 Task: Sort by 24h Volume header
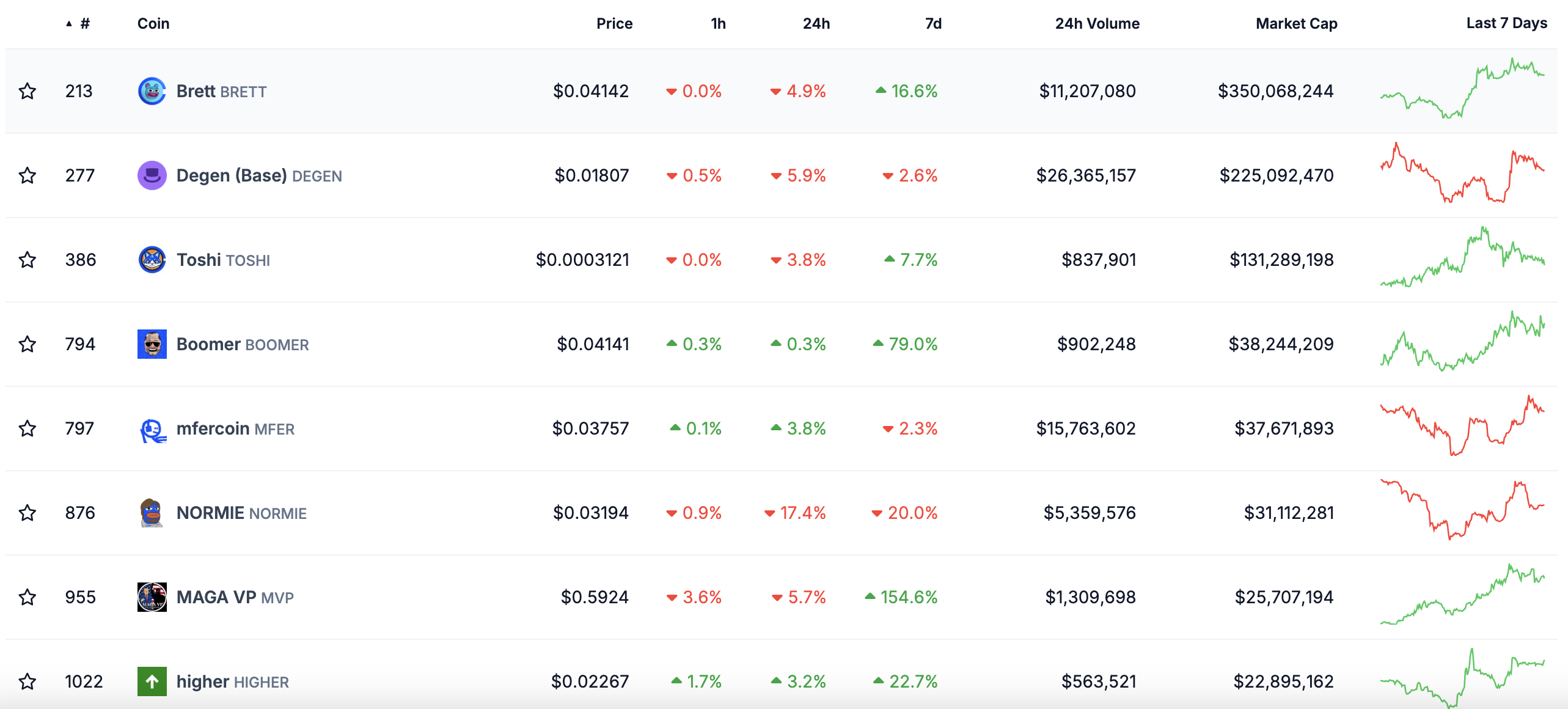coord(1097,24)
